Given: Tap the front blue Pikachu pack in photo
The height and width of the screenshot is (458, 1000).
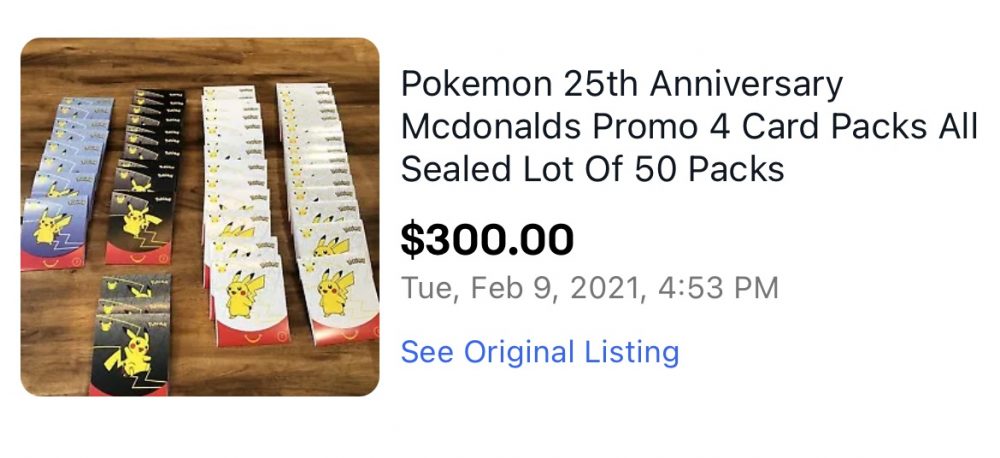Looking at the screenshot, I should (55, 232).
